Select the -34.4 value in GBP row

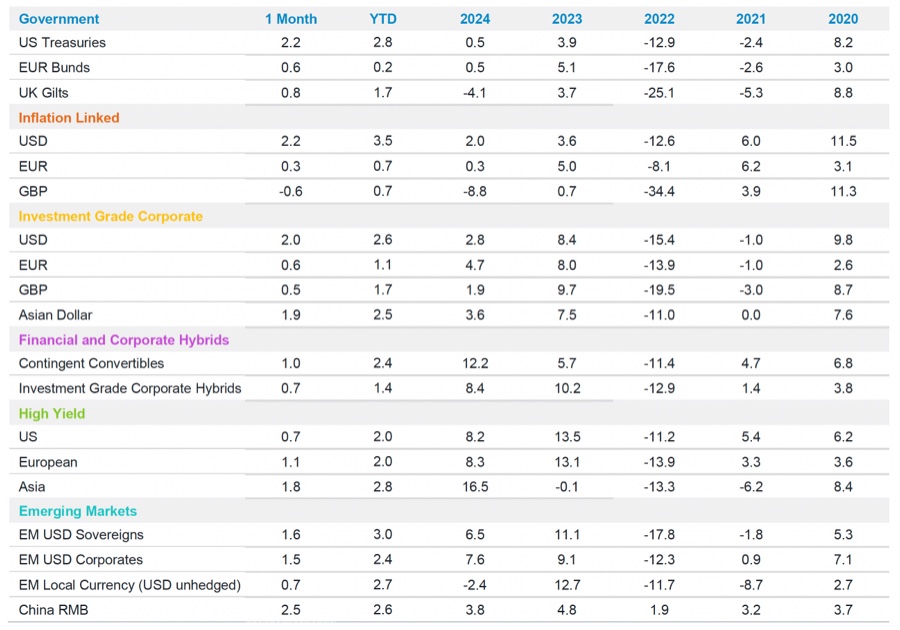tap(659, 191)
